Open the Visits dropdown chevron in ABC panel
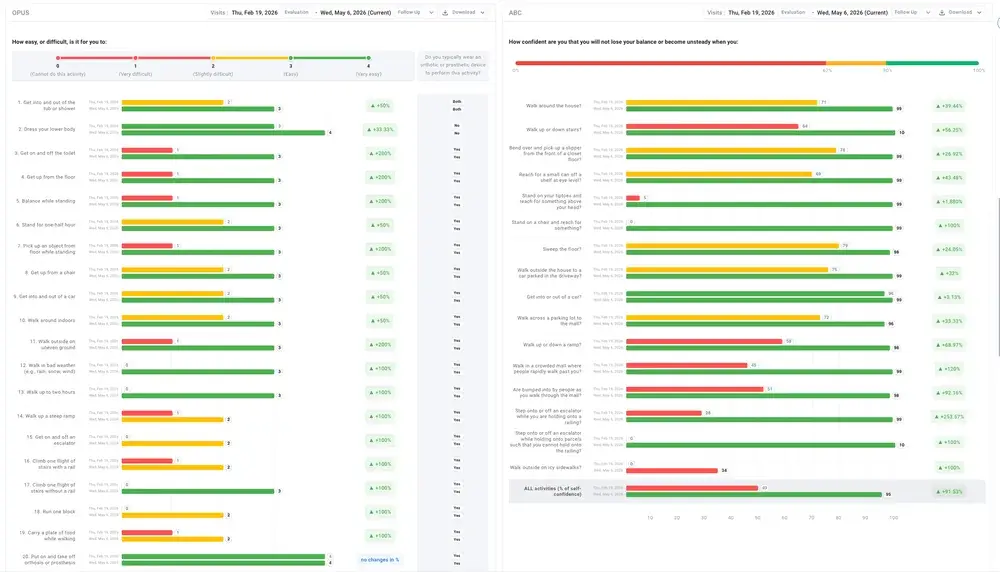The height and width of the screenshot is (572, 1000). [928, 13]
